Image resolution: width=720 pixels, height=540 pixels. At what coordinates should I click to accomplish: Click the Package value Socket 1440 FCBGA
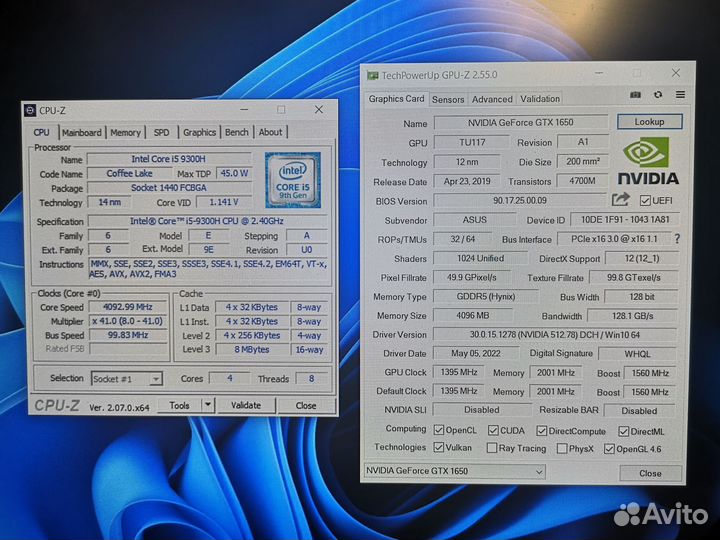click(x=169, y=187)
